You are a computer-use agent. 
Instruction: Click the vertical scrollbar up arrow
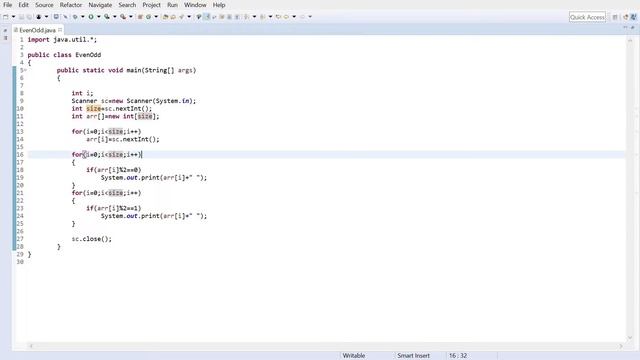(x=630, y=40)
